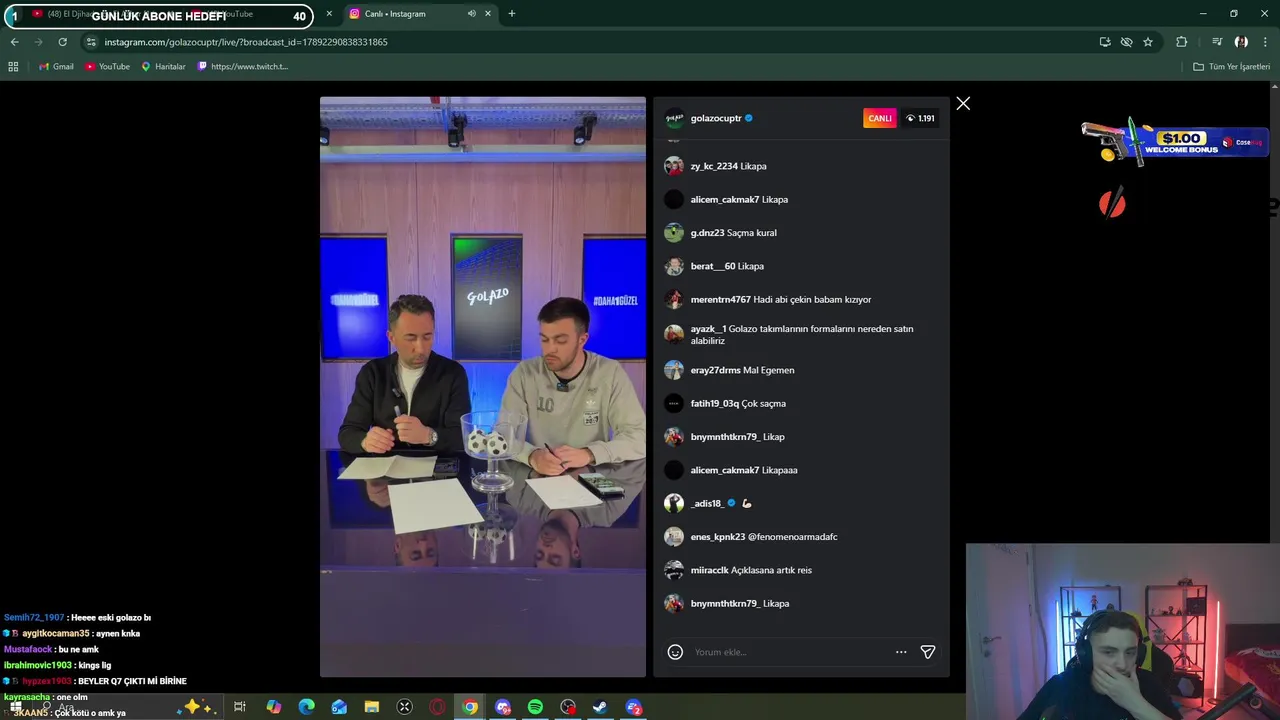The width and height of the screenshot is (1280, 720).
Task: Click the address bar URL
Action: [x=246, y=42]
